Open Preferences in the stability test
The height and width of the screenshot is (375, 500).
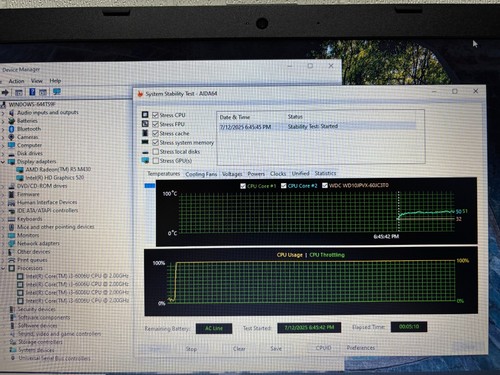coord(361,348)
